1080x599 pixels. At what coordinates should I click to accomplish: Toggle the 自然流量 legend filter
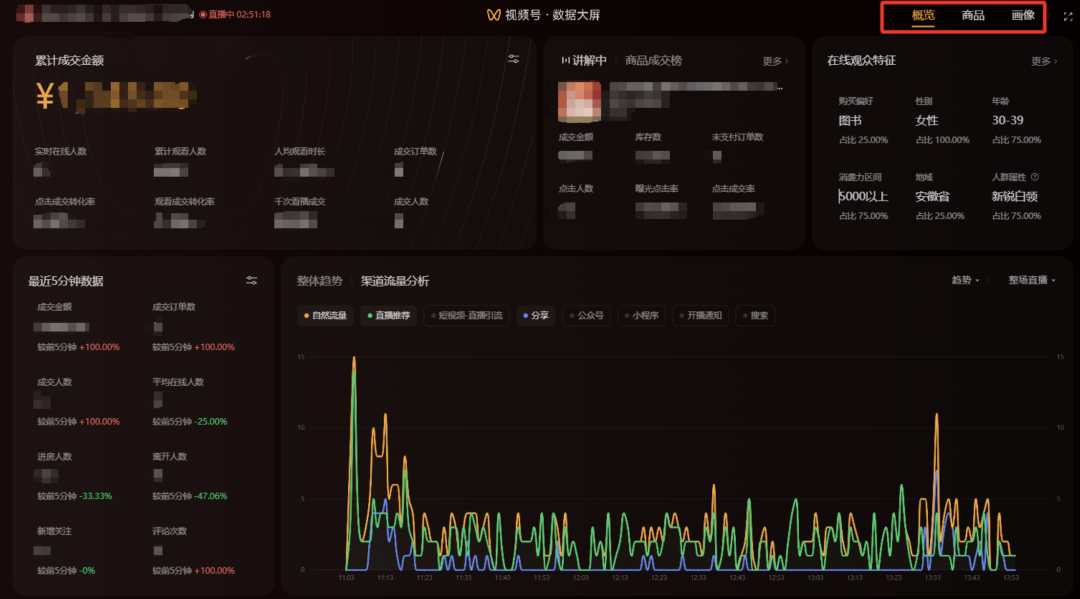point(325,315)
